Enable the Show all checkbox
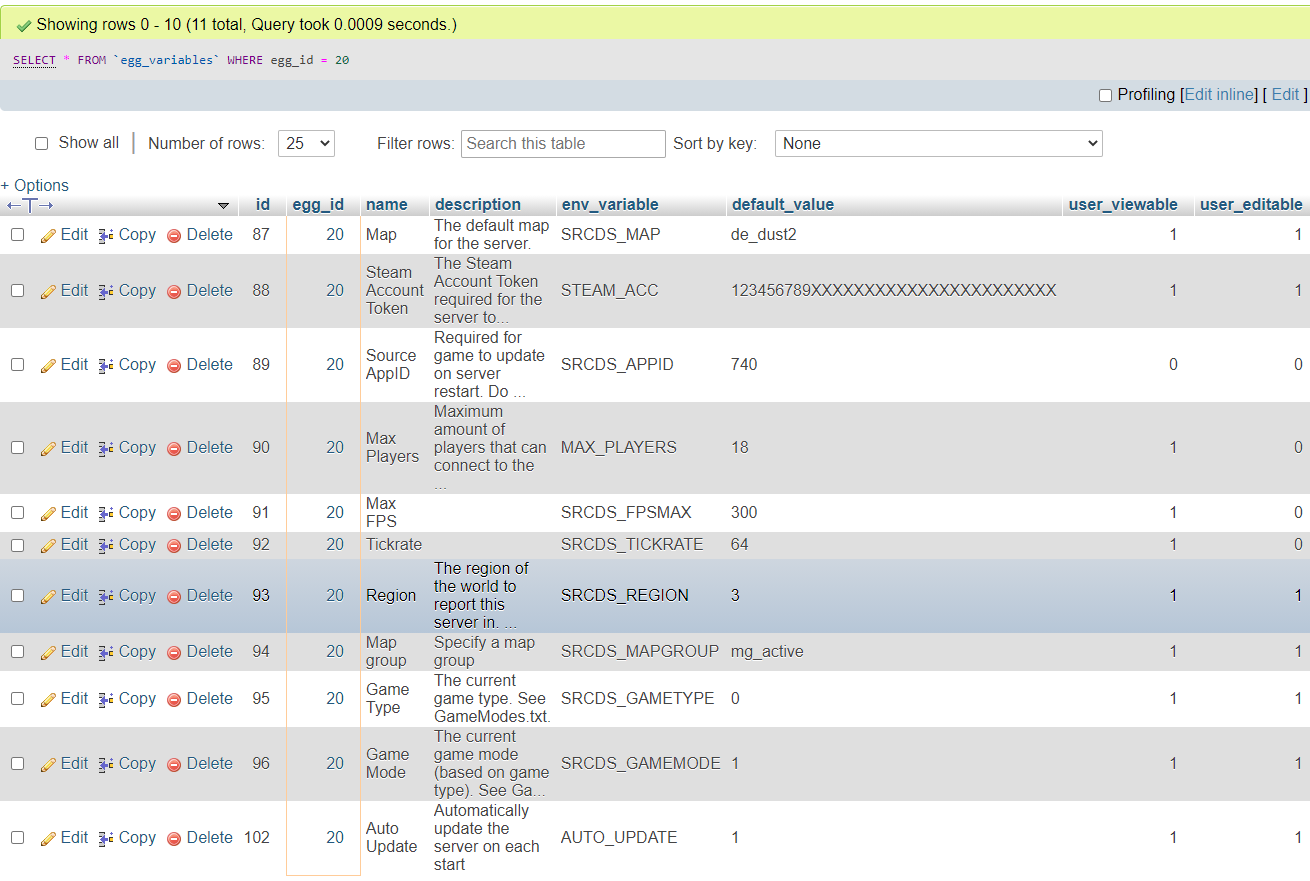The width and height of the screenshot is (1310, 881). [41, 142]
